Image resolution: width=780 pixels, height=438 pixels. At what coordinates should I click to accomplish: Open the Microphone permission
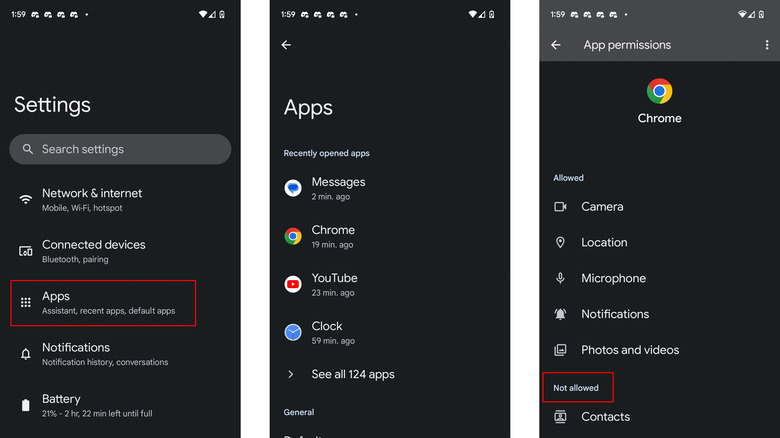pyautogui.click(x=660, y=278)
